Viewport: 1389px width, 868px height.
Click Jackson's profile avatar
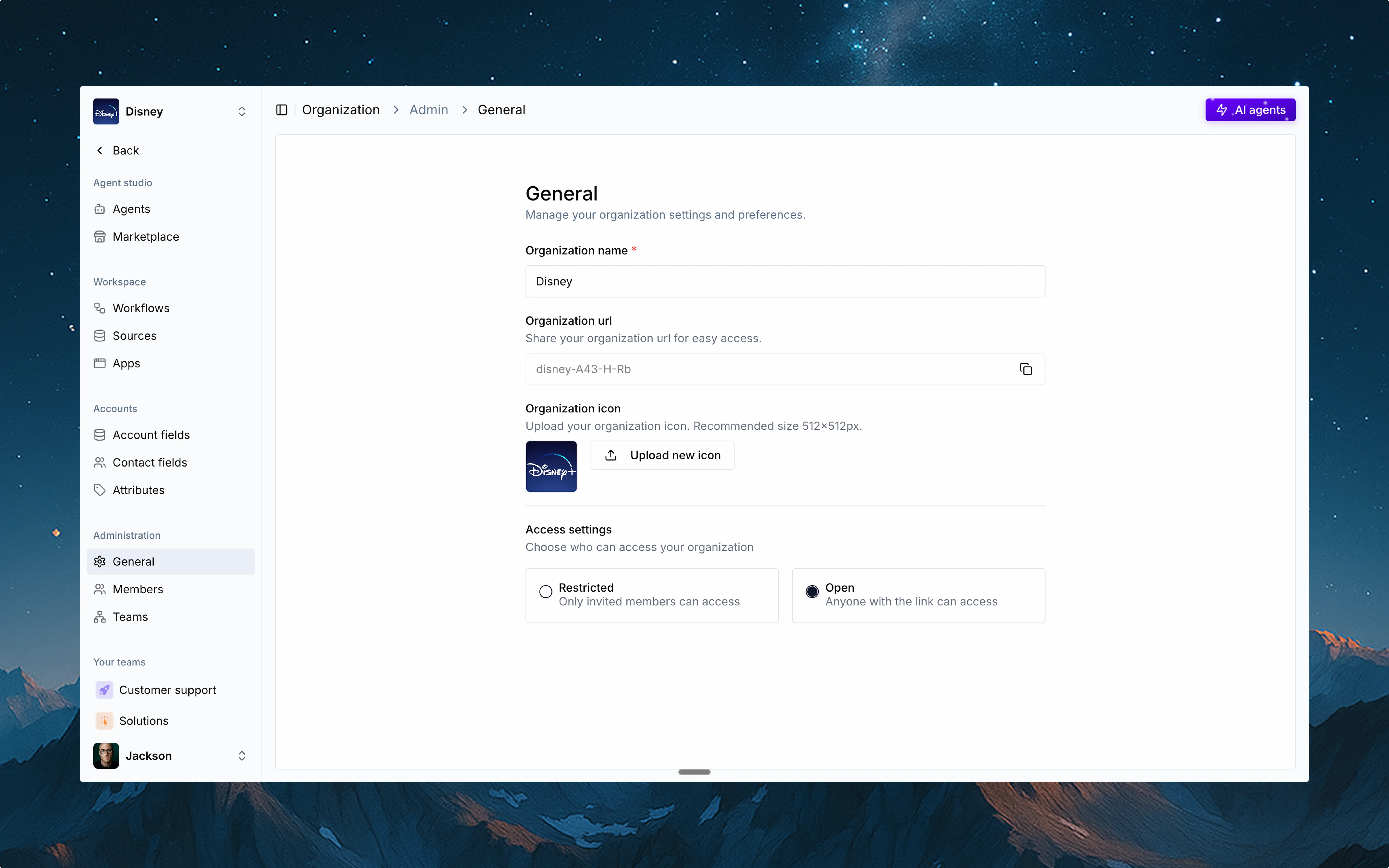(106, 756)
